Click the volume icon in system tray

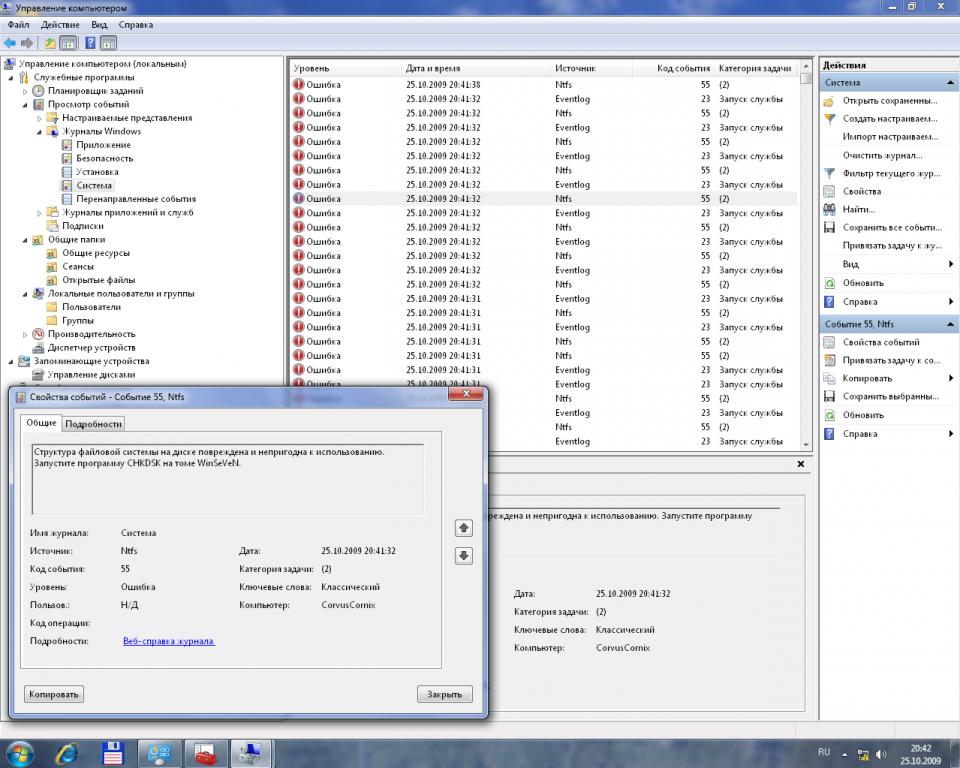(881, 755)
